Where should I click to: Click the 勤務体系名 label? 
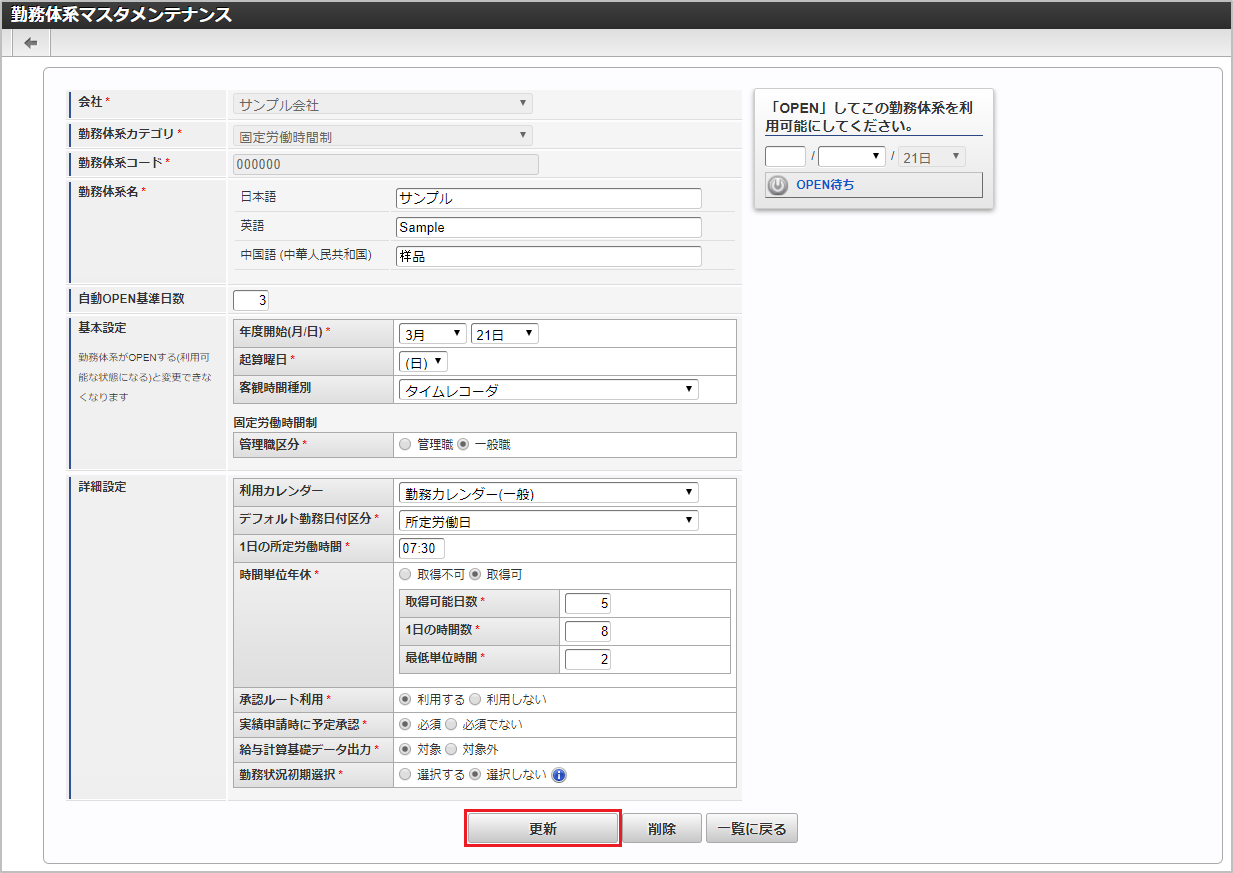pos(109,191)
